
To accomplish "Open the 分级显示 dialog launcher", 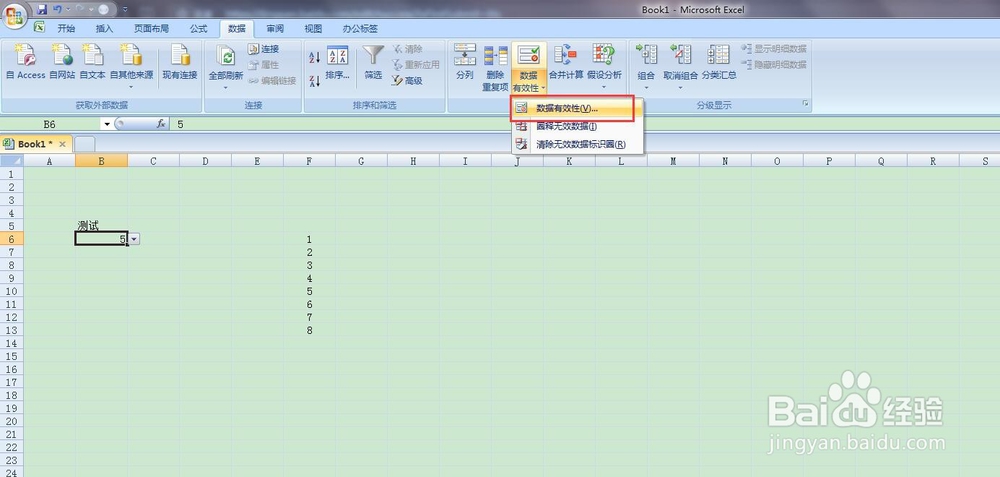I will click(x=805, y=103).
